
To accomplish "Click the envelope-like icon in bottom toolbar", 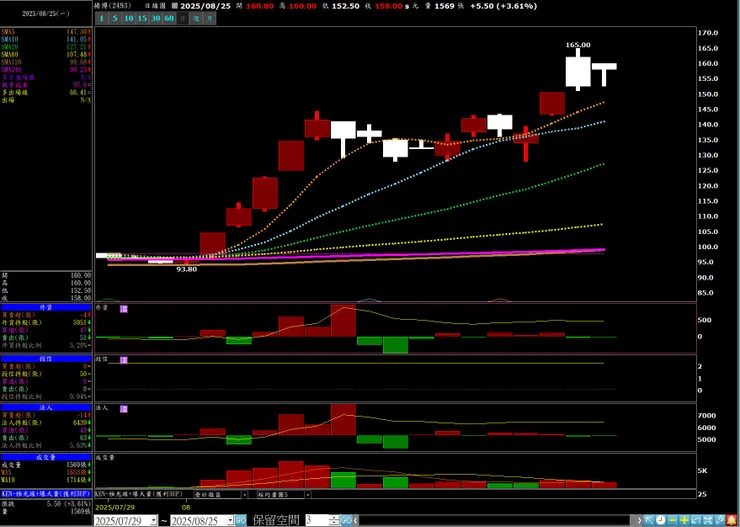I will [708, 520].
